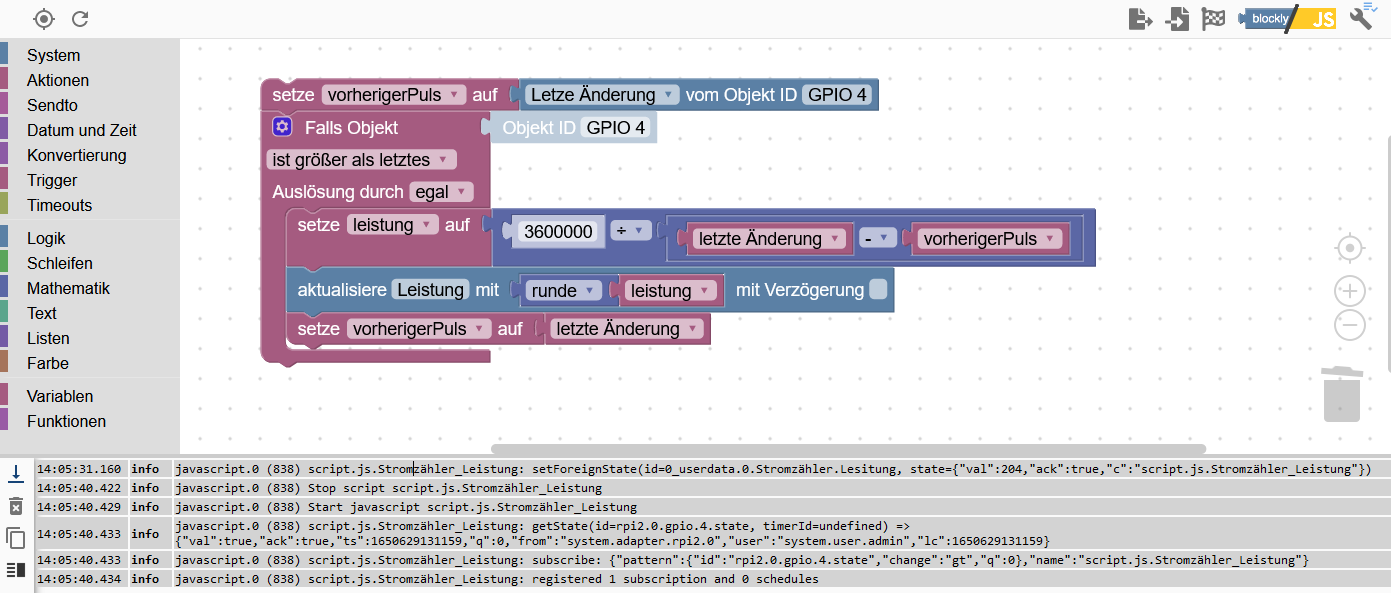This screenshot has height=593, width=1391.
Task: Open vorherigerPuls dropdown in the bottom setze block
Action: coord(420,329)
